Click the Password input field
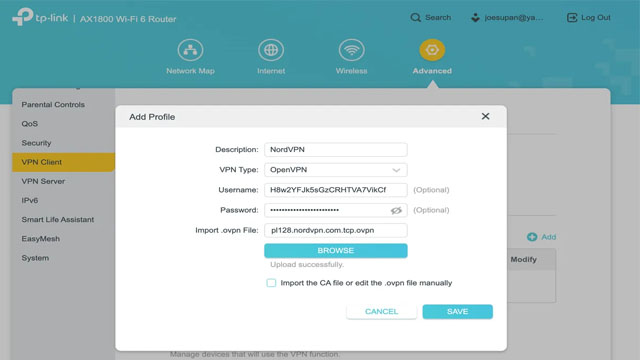The image size is (640, 360). [x=336, y=210]
